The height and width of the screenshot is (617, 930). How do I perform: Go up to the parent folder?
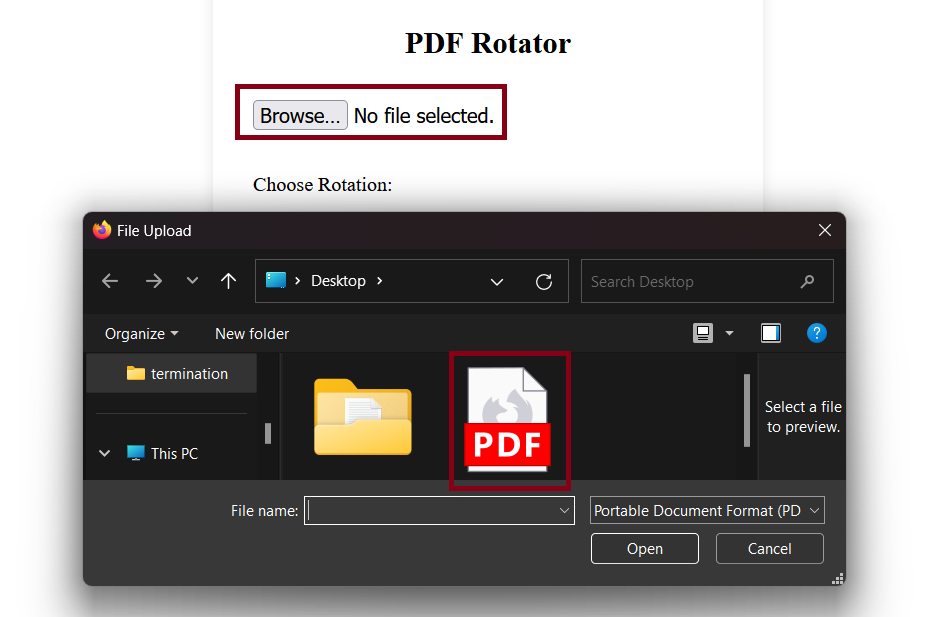point(228,281)
